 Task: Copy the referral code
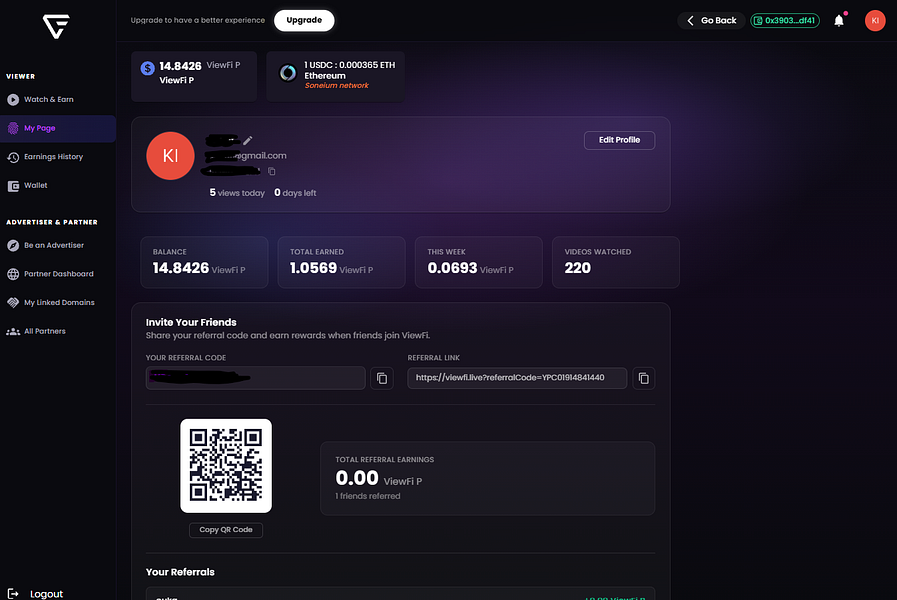382,378
